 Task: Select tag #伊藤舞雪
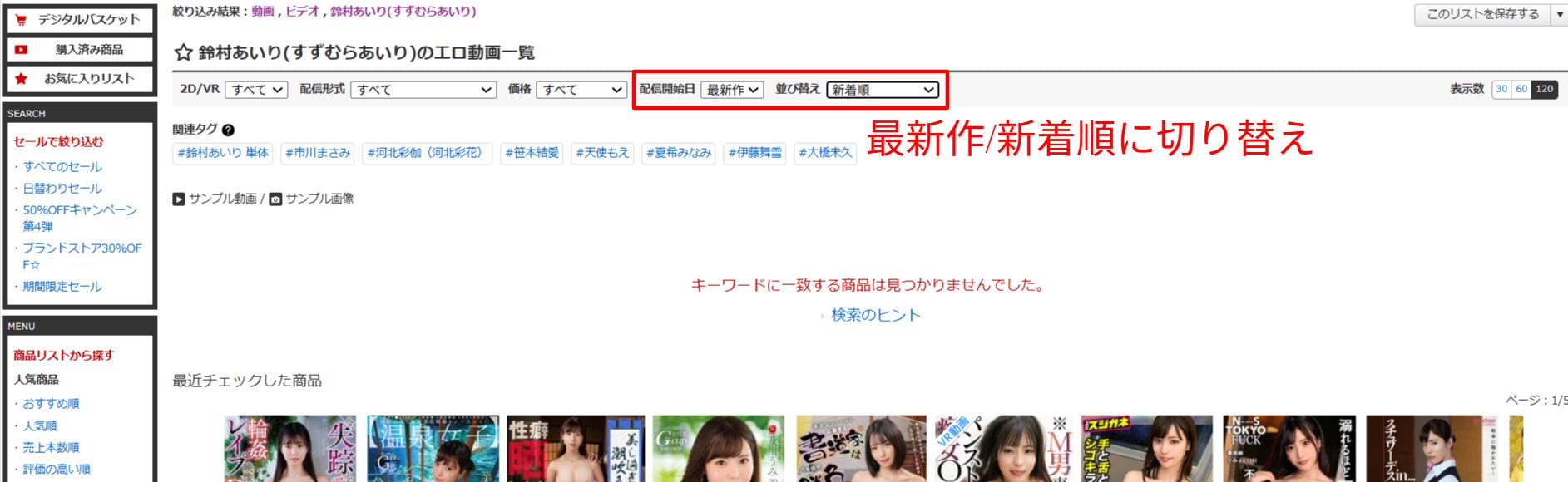tap(755, 153)
